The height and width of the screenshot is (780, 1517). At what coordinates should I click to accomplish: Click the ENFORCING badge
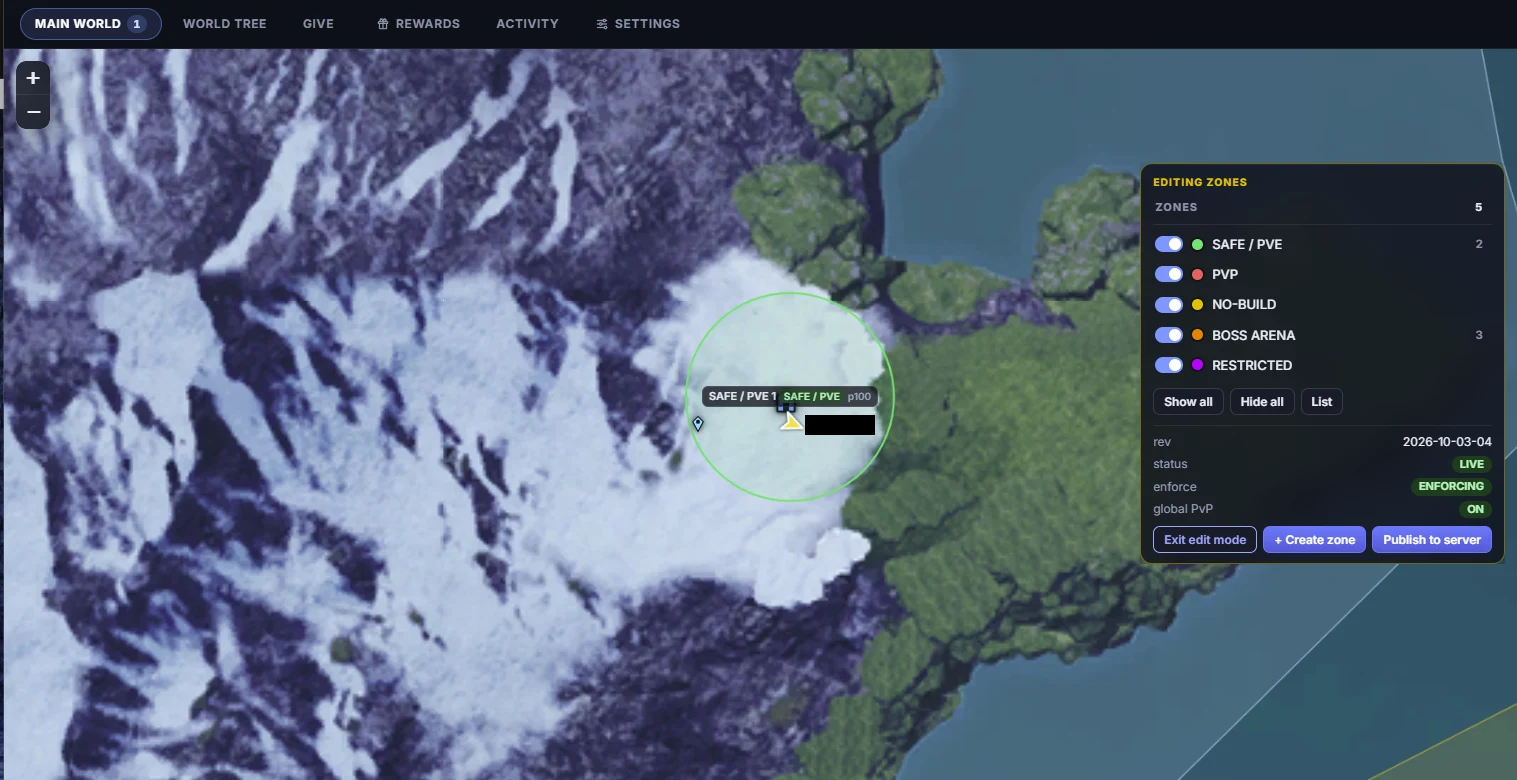click(x=1451, y=486)
